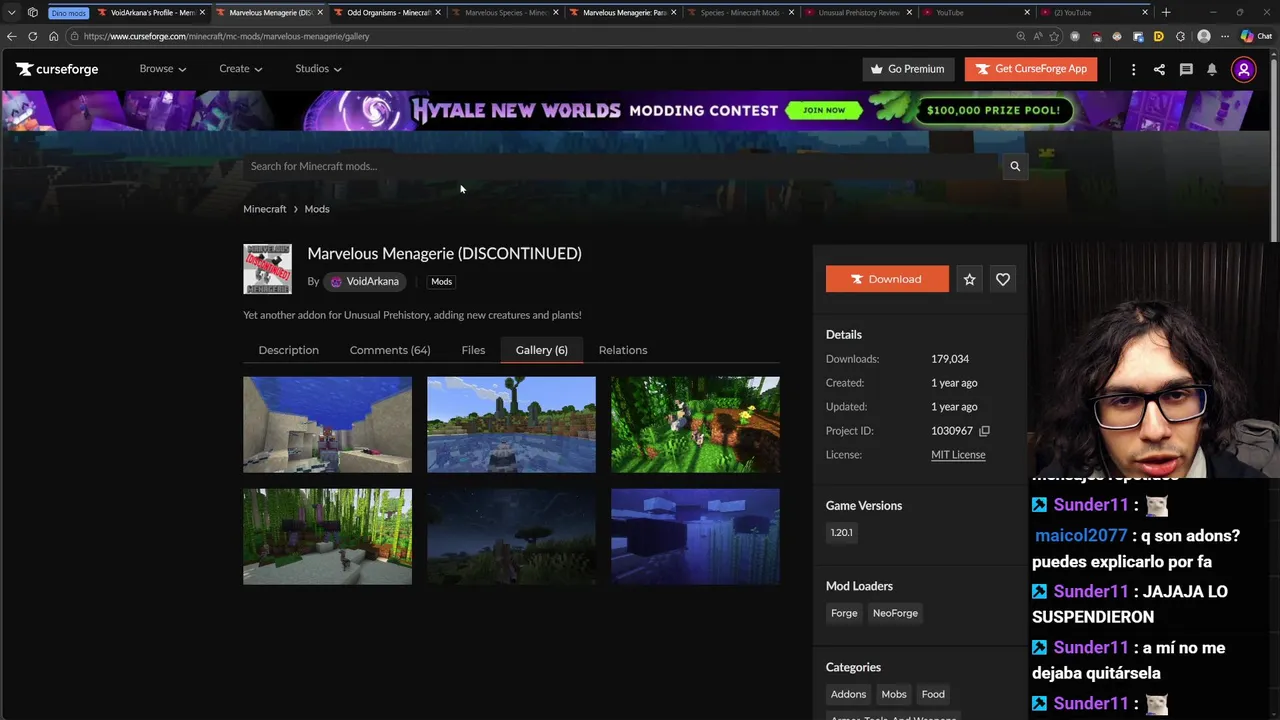The image size is (1280, 720).
Task: Open the jungle creatures gallery image
Action: click(x=695, y=425)
